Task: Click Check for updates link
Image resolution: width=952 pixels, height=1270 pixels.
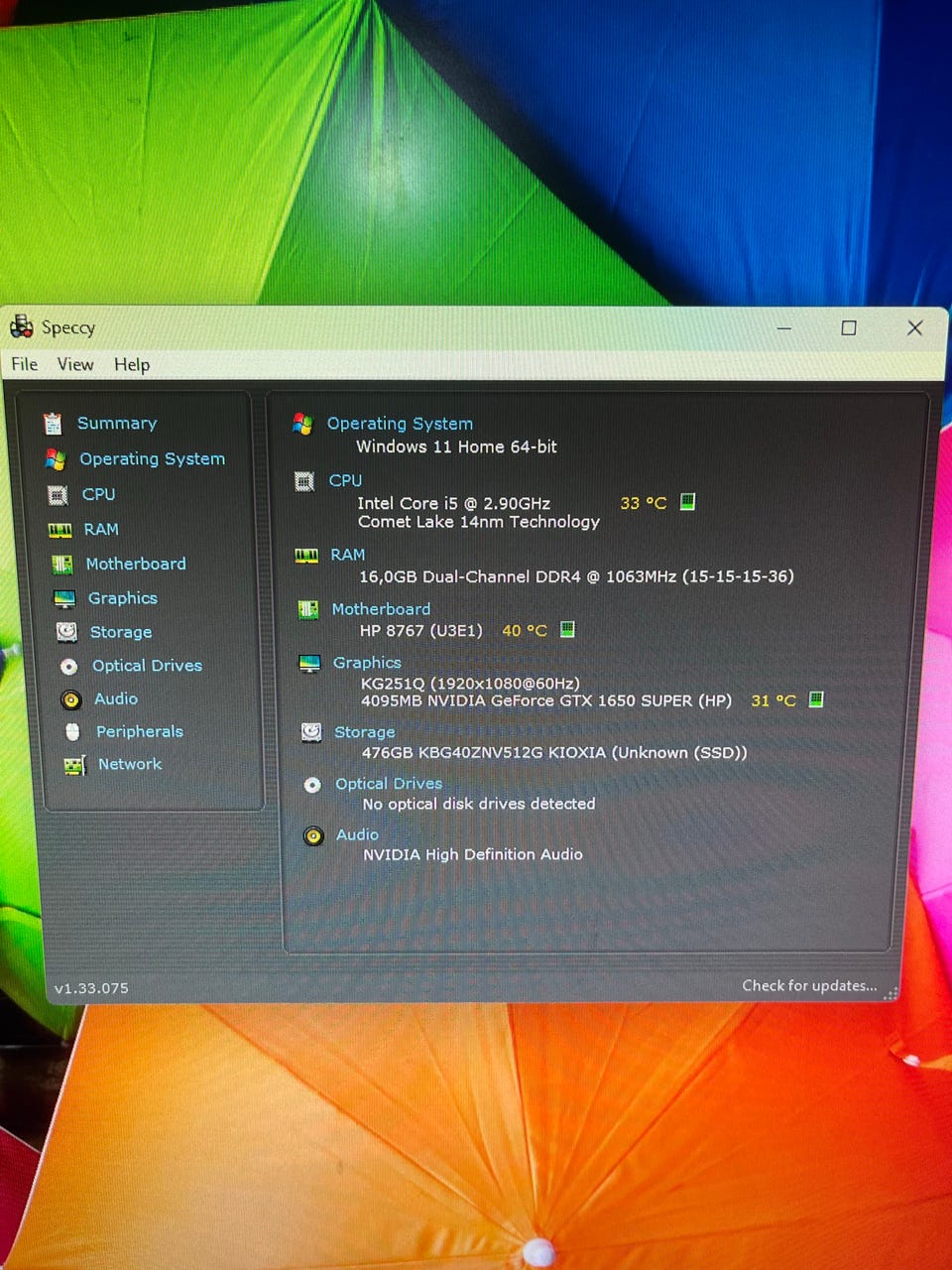Action: pos(810,985)
